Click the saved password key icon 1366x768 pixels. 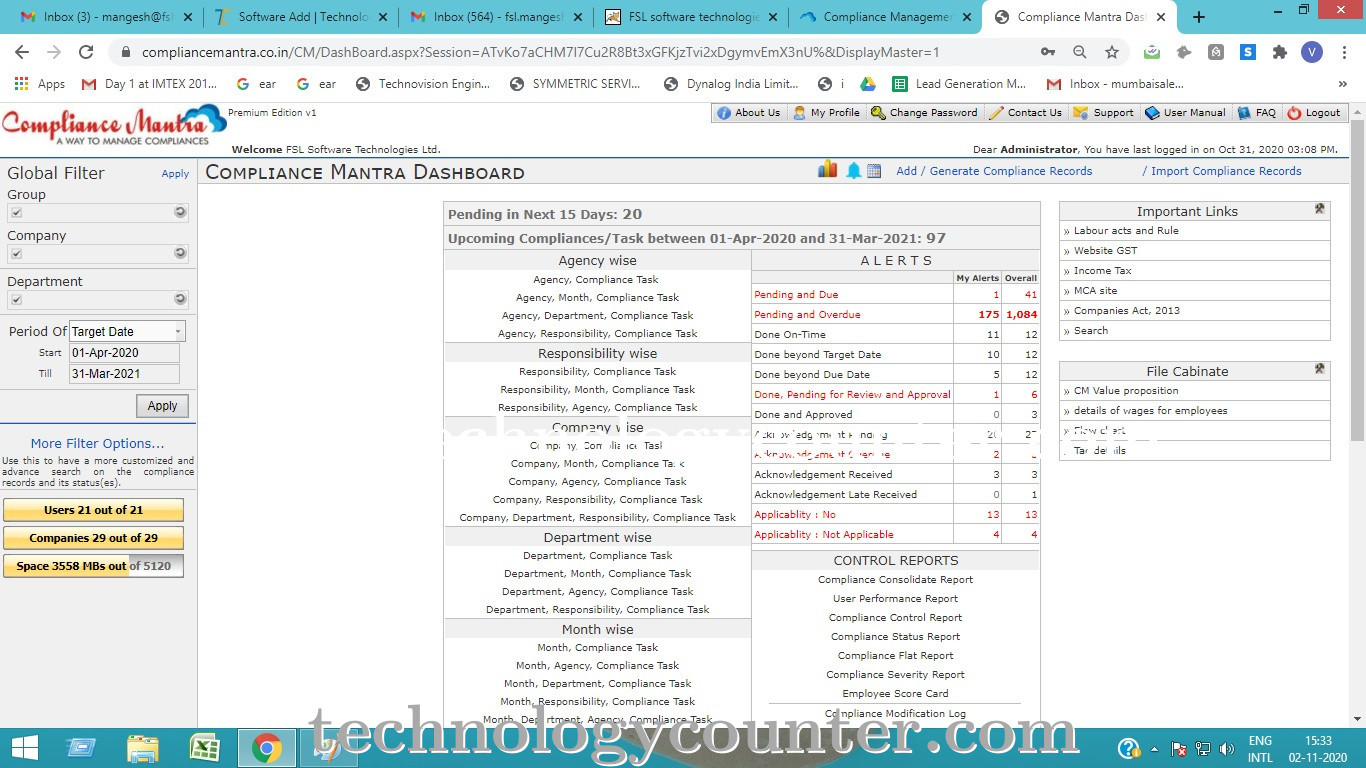(1047, 52)
